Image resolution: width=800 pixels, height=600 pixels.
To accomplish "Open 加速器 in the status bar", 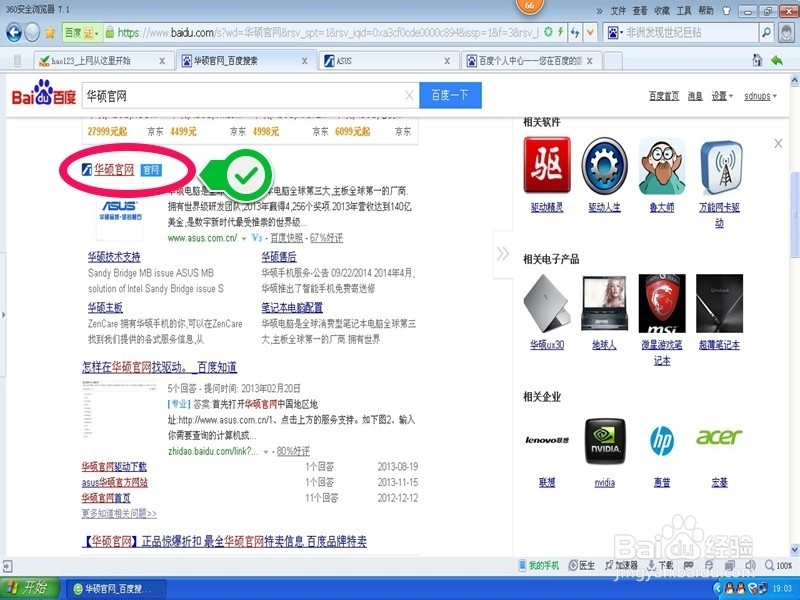I will point(621,565).
